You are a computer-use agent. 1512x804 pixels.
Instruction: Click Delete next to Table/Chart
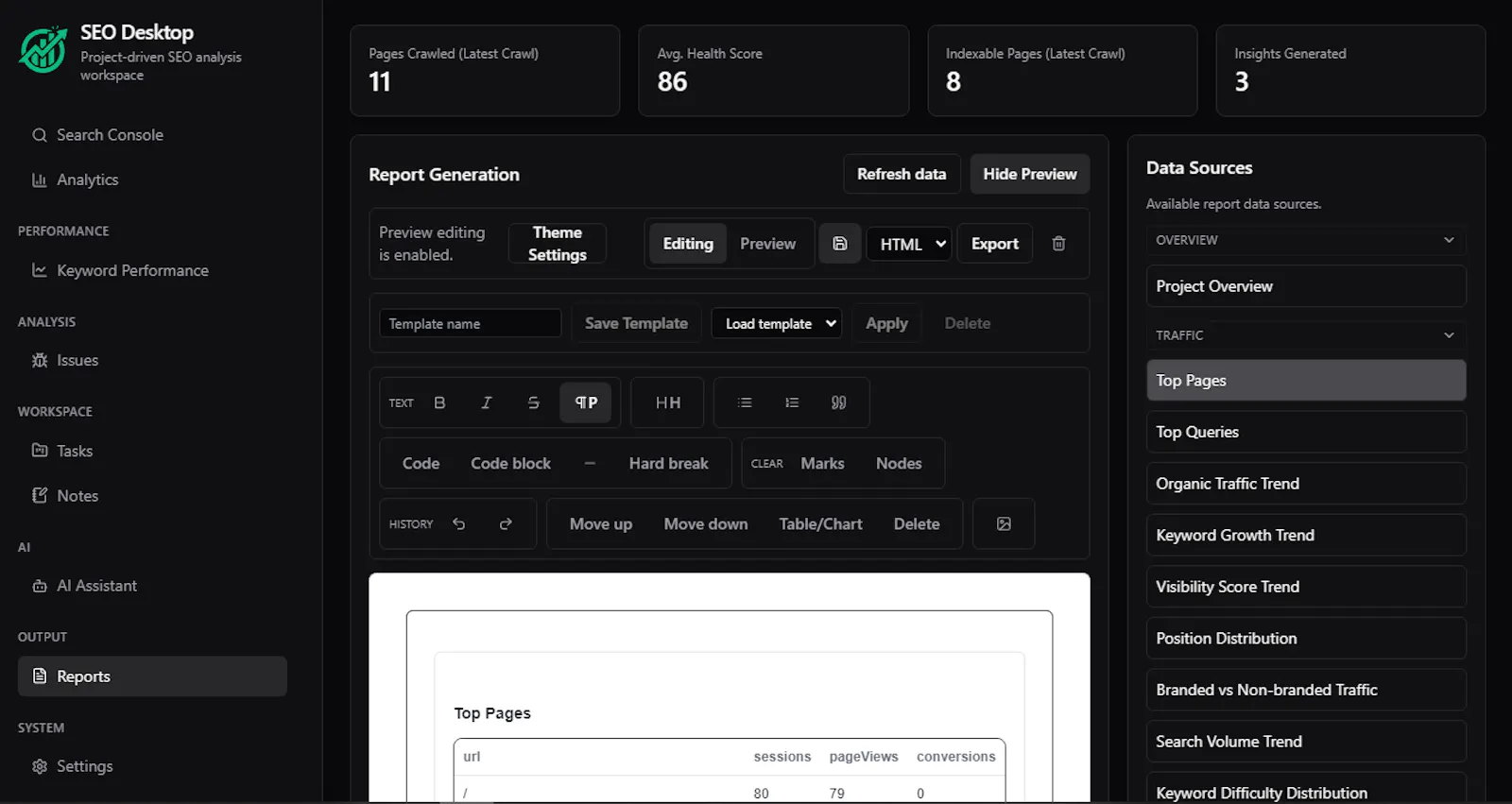point(917,523)
